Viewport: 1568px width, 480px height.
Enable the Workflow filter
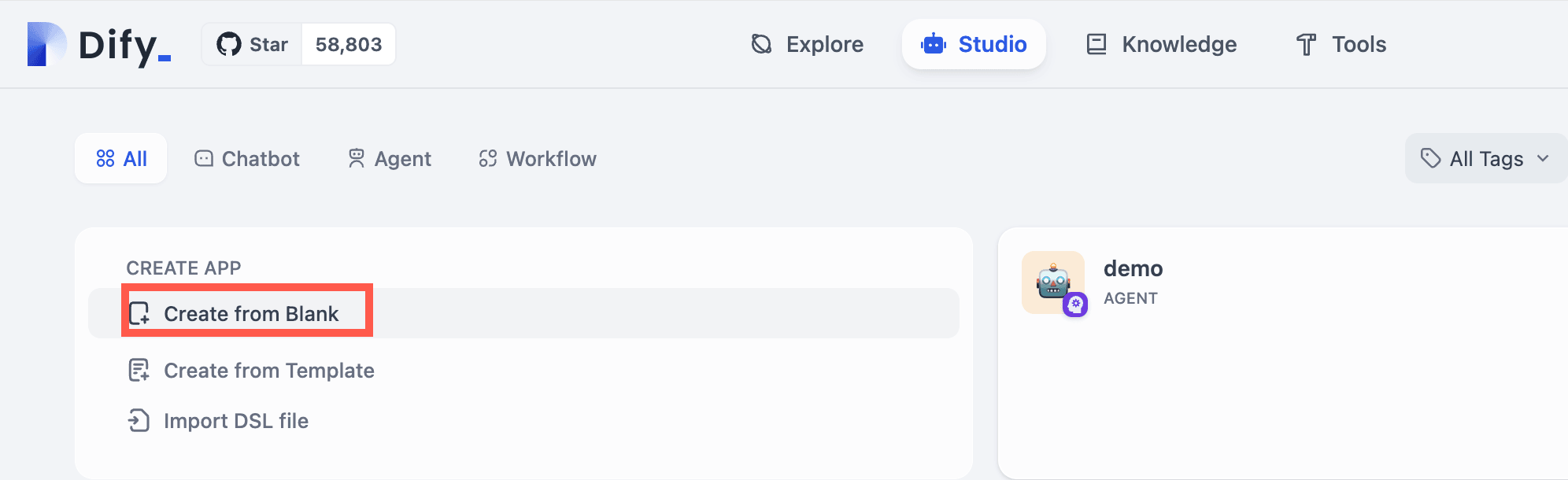[537, 158]
